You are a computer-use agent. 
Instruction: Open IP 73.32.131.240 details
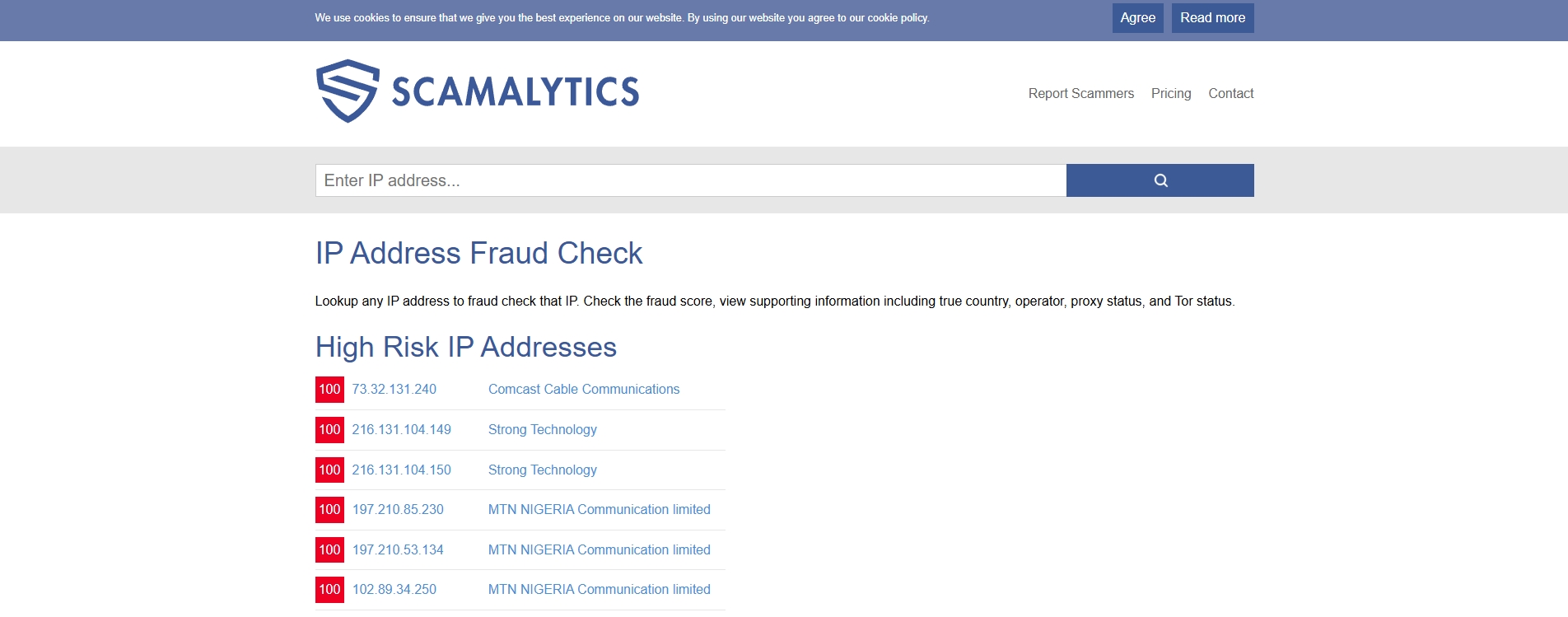pos(394,390)
